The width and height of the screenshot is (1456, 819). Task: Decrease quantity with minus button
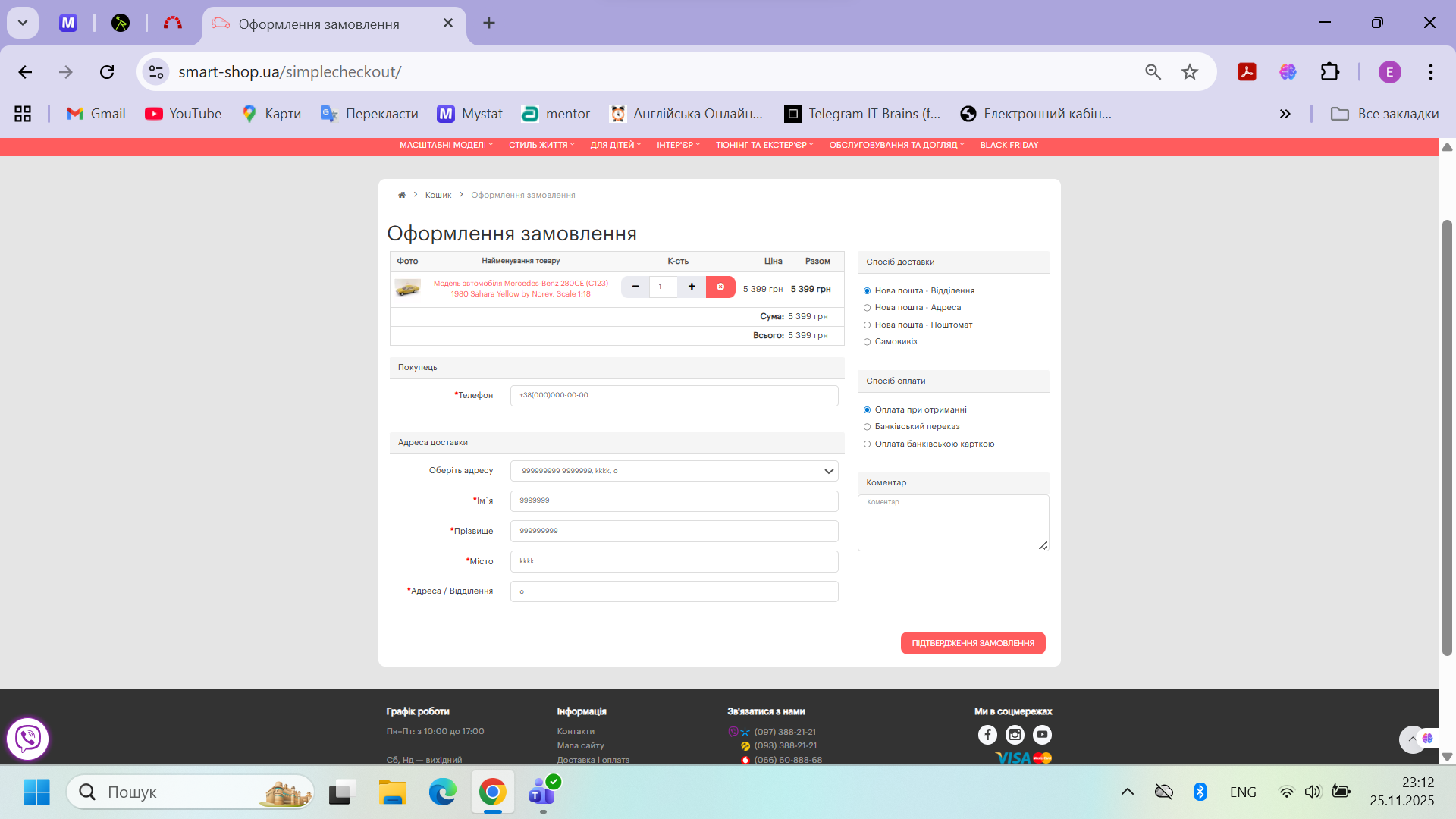(x=635, y=287)
